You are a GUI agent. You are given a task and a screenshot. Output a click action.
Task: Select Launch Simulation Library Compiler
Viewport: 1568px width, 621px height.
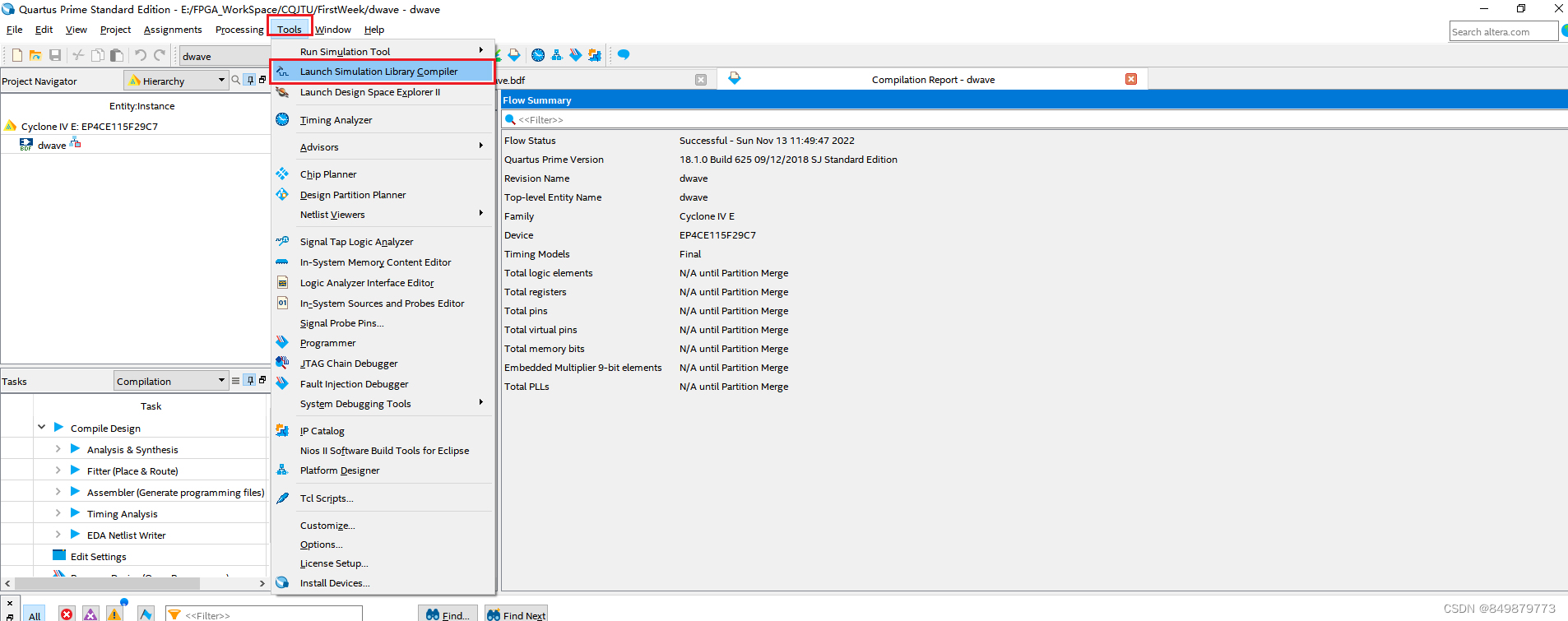tap(383, 72)
